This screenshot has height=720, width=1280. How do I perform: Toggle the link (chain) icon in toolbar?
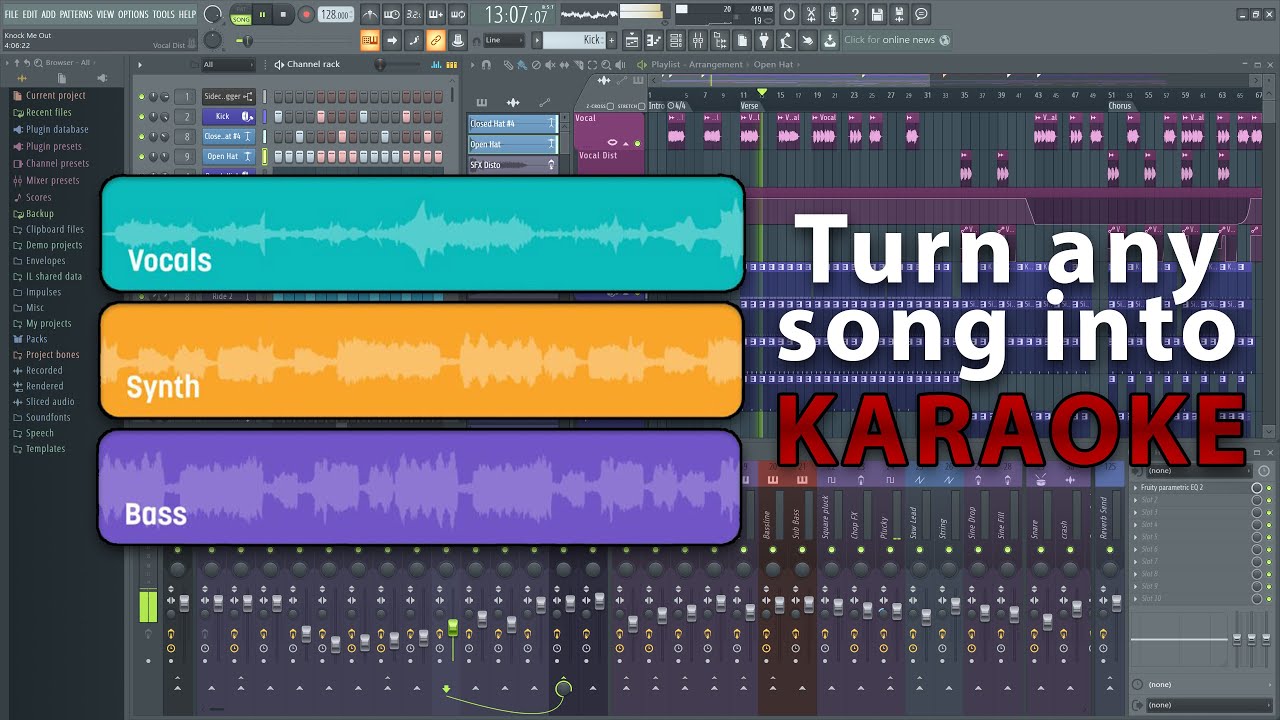(x=435, y=40)
